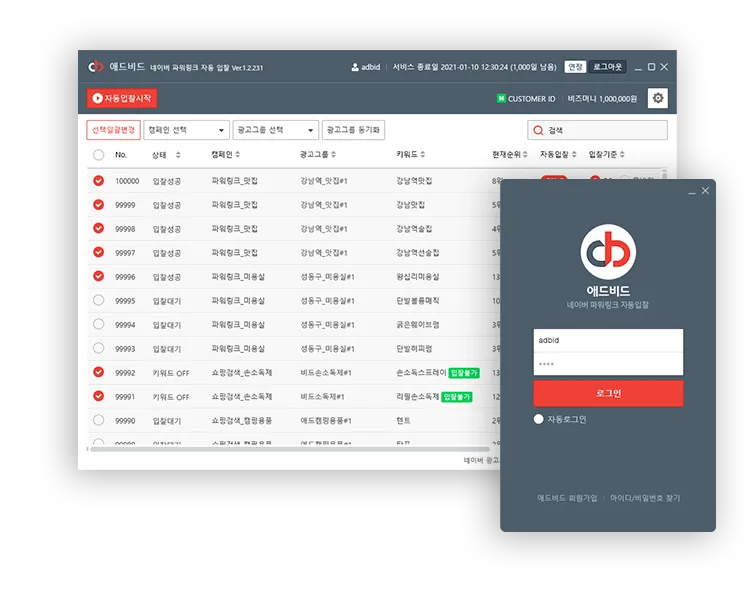Click the 연장 extend button
Screen dimensions: 750x600
pyautogui.click(x=575, y=67)
